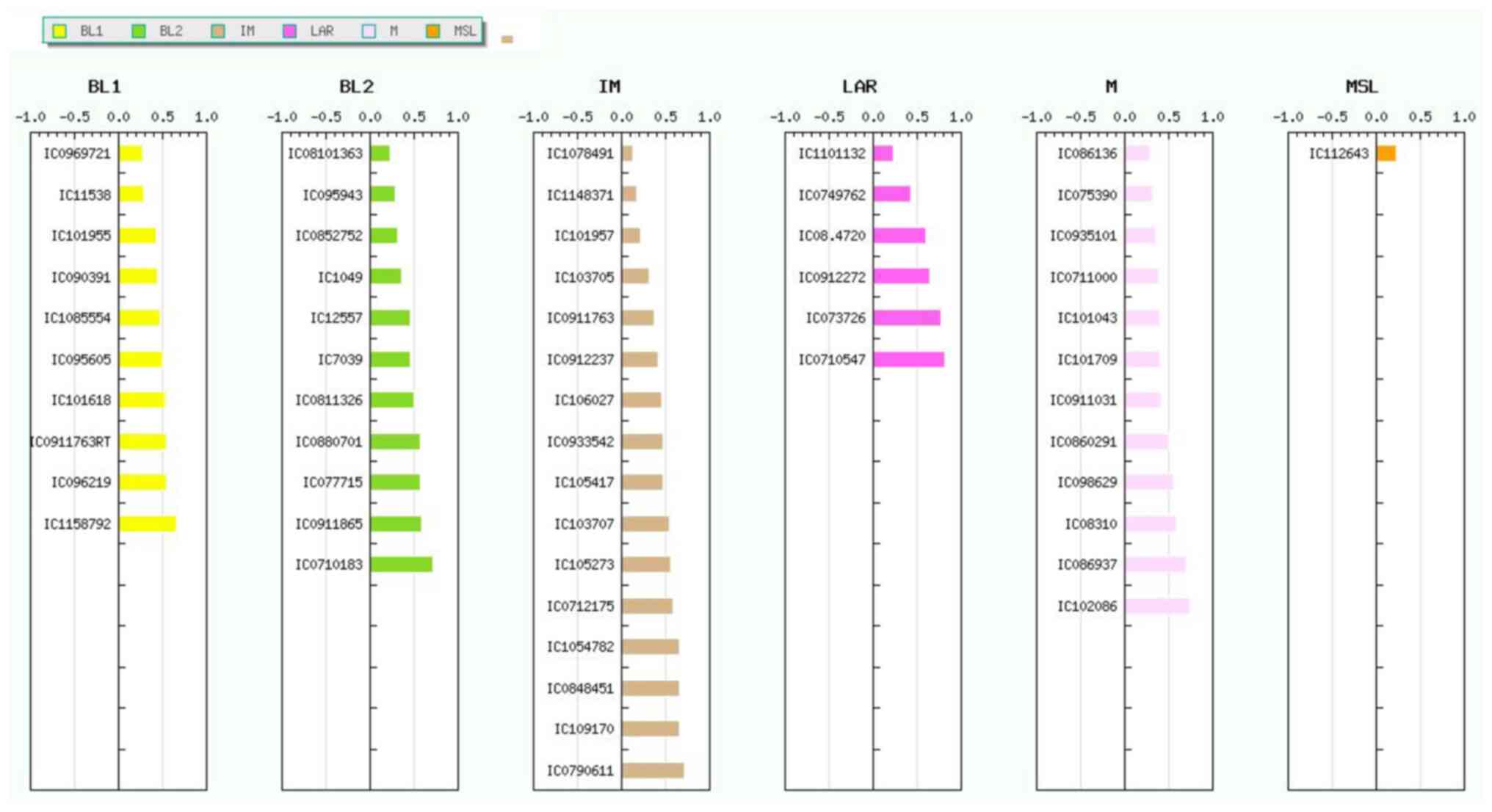Select the IC08.4720 sample label
The width and height of the screenshot is (1492, 812).
click(831, 236)
